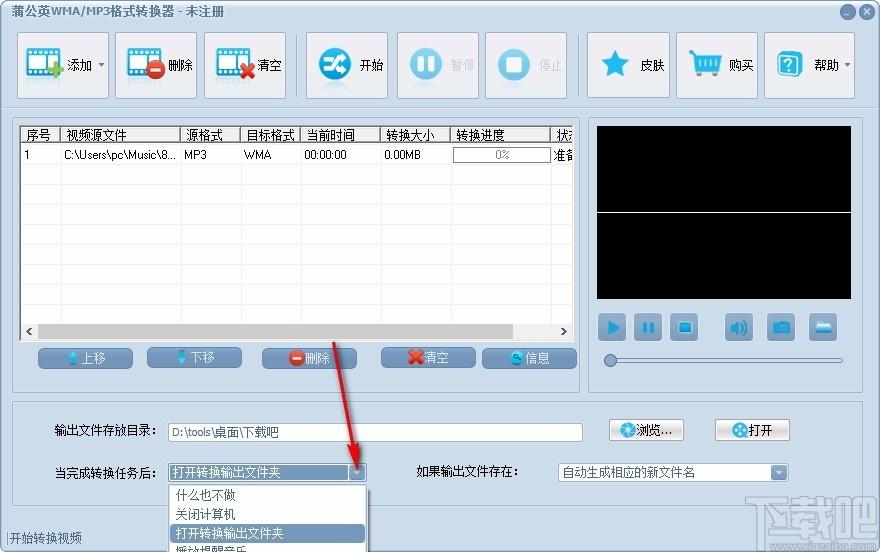Click the WMA target format cell
Screen dimensions: 880x552
pos(258,155)
